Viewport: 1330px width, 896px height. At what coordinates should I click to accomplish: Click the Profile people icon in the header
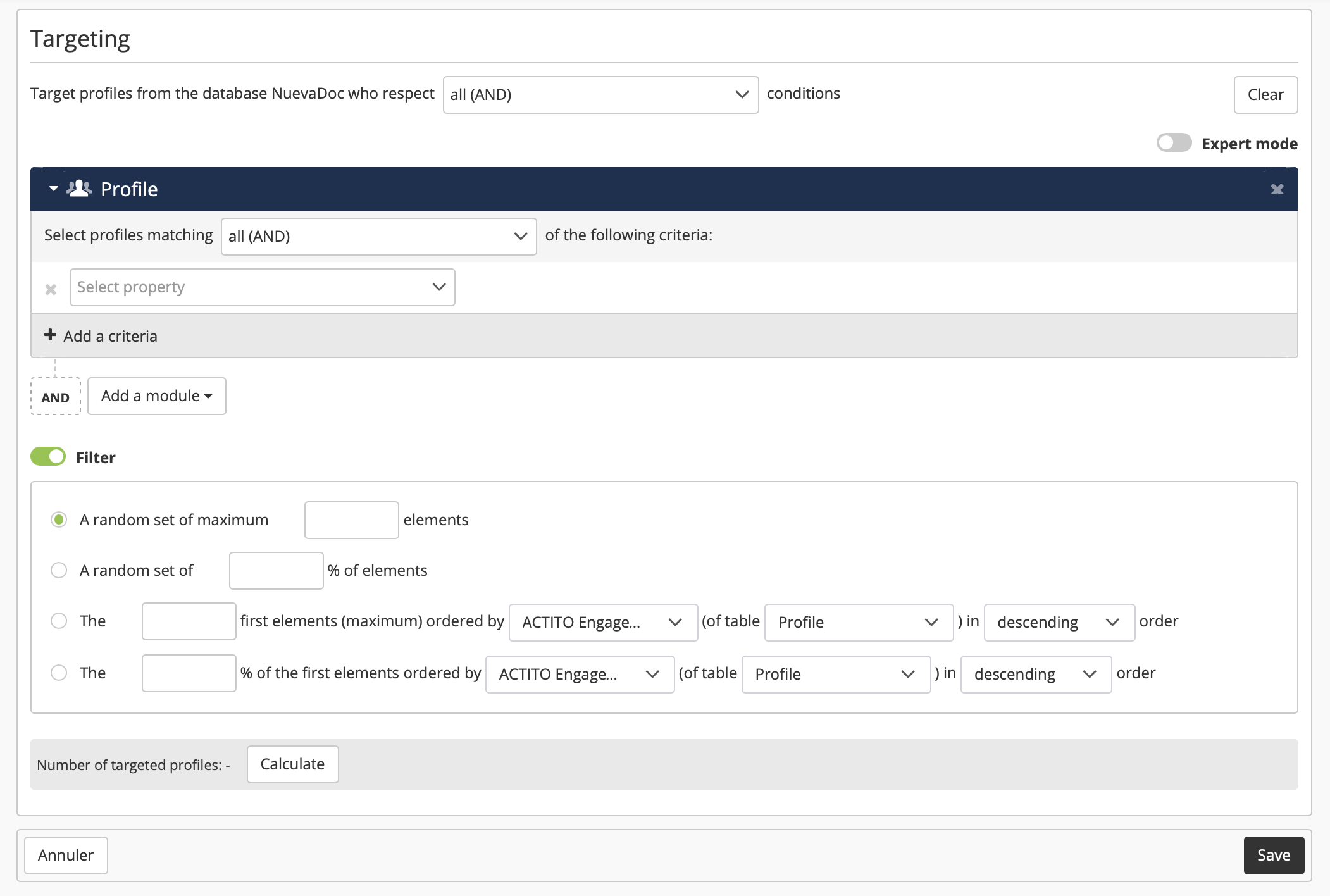pyautogui.click(x=79, y=189)
